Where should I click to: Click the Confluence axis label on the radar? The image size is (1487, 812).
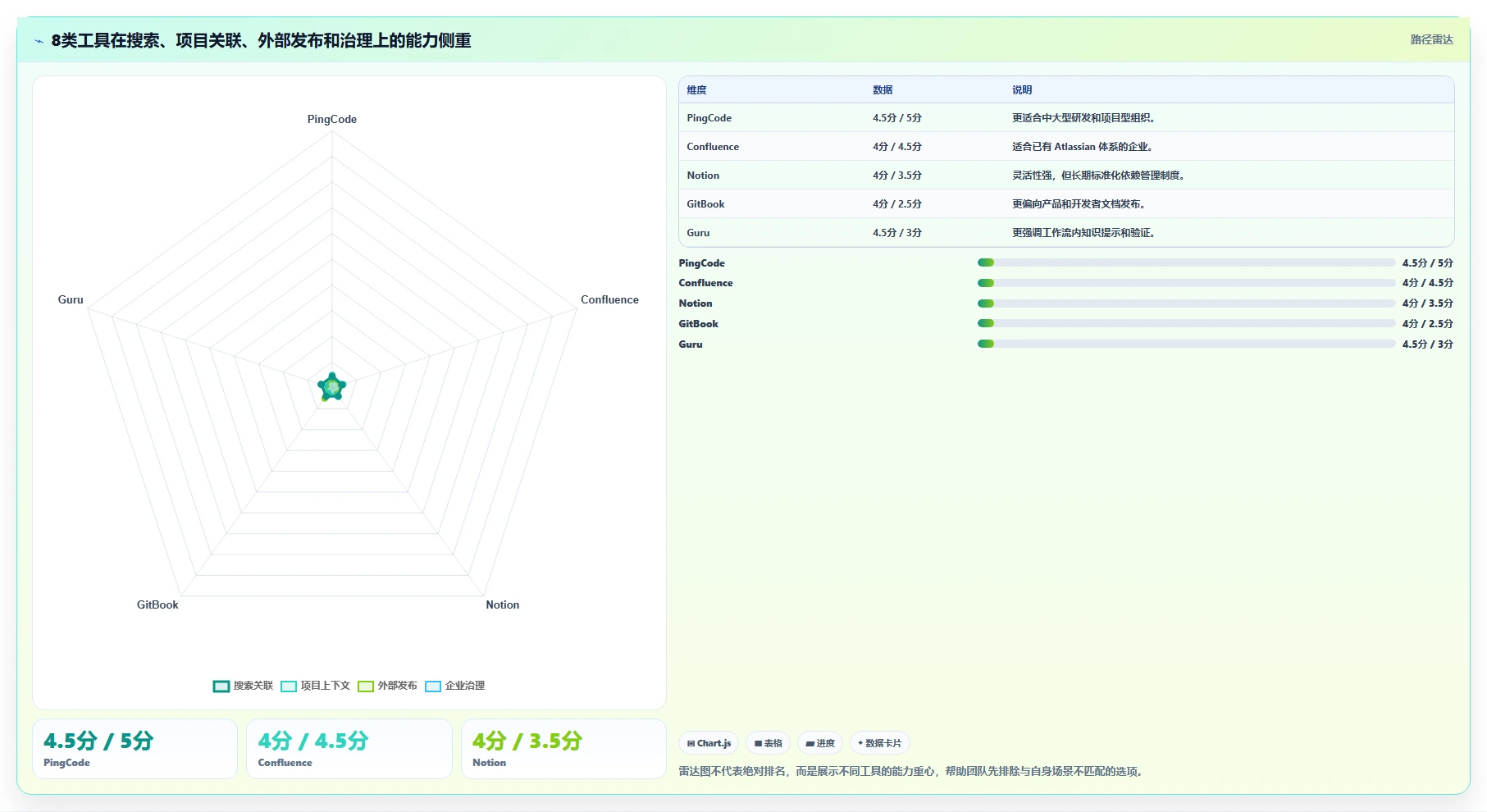(x=609, y=299)
